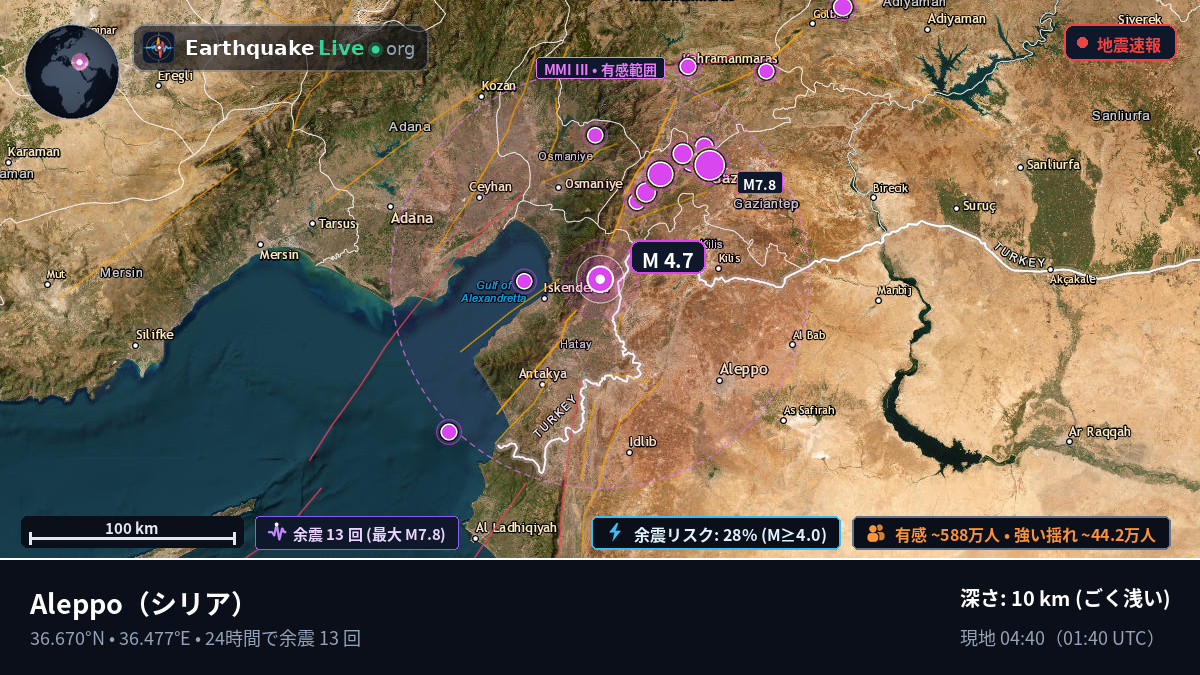Click the 余震 13 回 (最大 M7.8) badge
The image size is (1200, 675).
pos(357,534)
